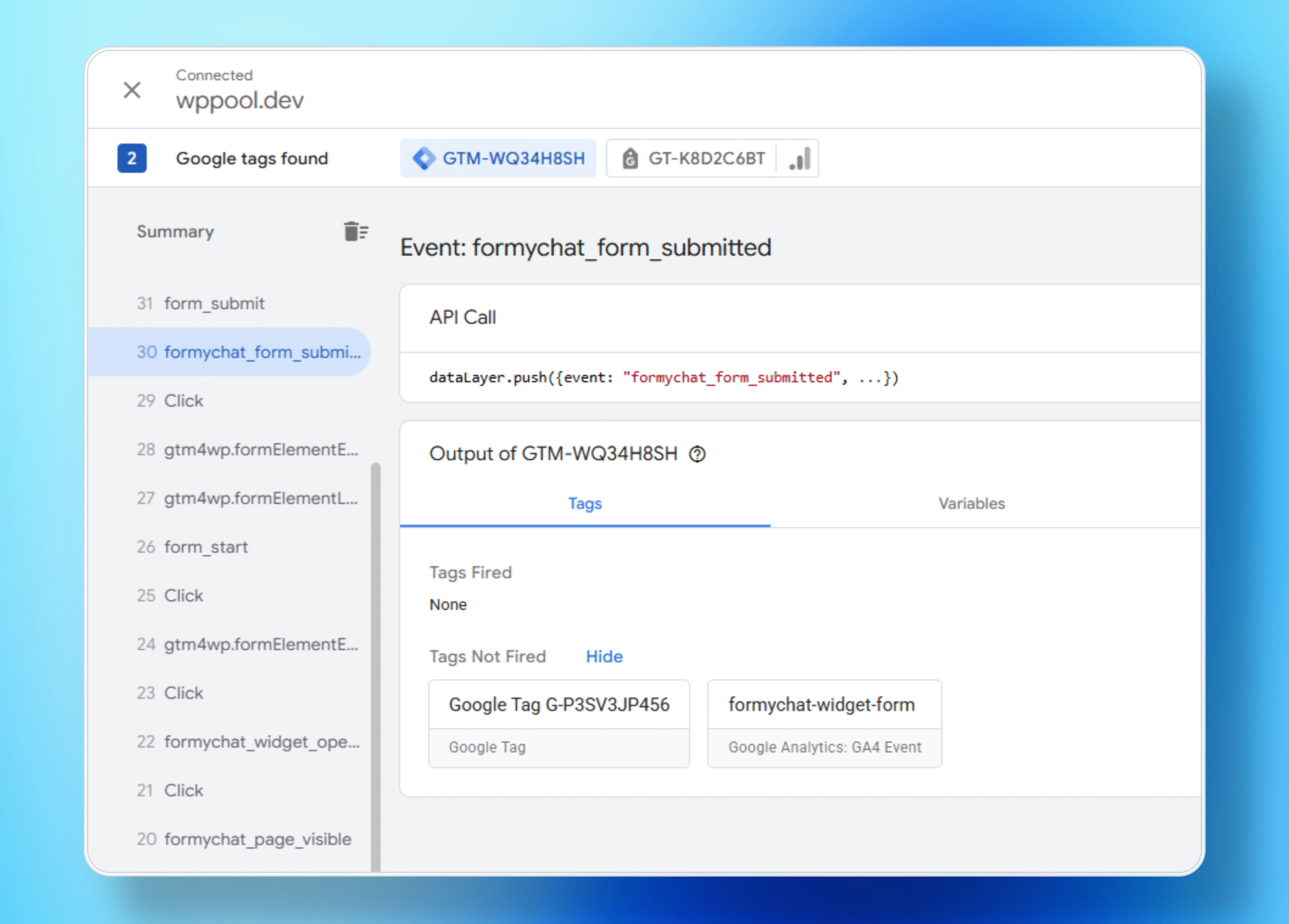Open the Google Tag G-P3SV3JP456 card
1289x924 pixels.
click(x=559, y=724)
